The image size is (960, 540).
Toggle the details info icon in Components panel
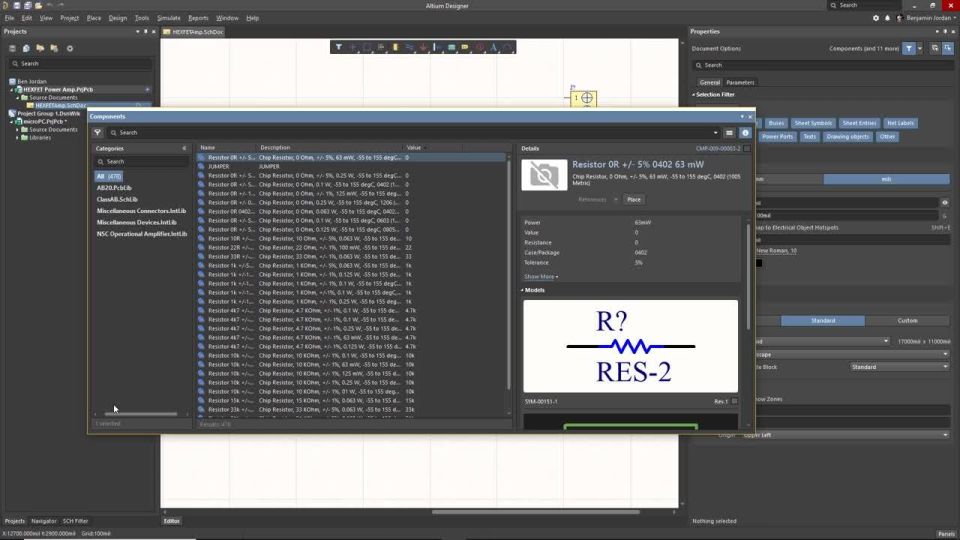pyautogui.click(x=745, y=133)
